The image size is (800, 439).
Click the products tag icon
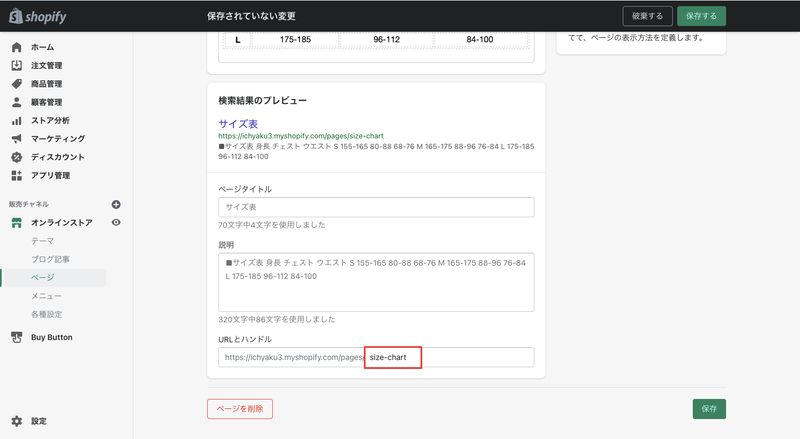[16, 84]
